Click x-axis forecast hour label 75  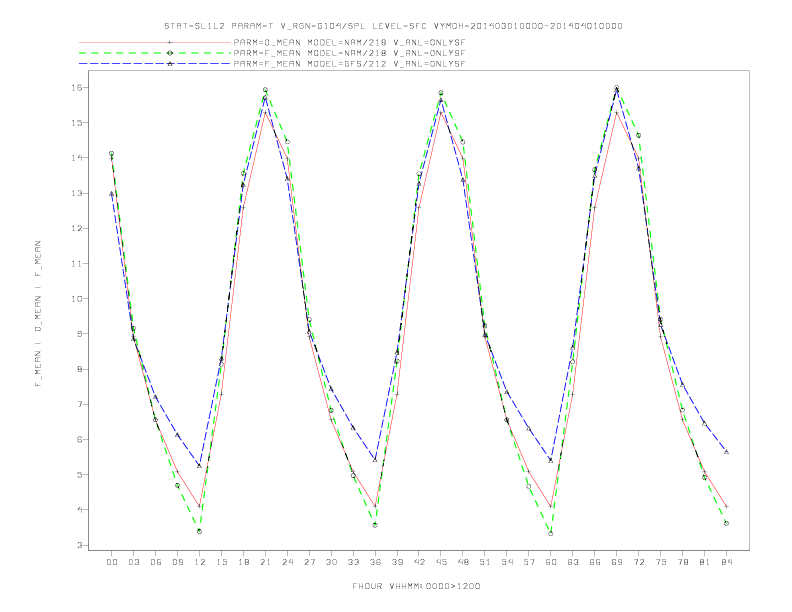click(660, 562)
